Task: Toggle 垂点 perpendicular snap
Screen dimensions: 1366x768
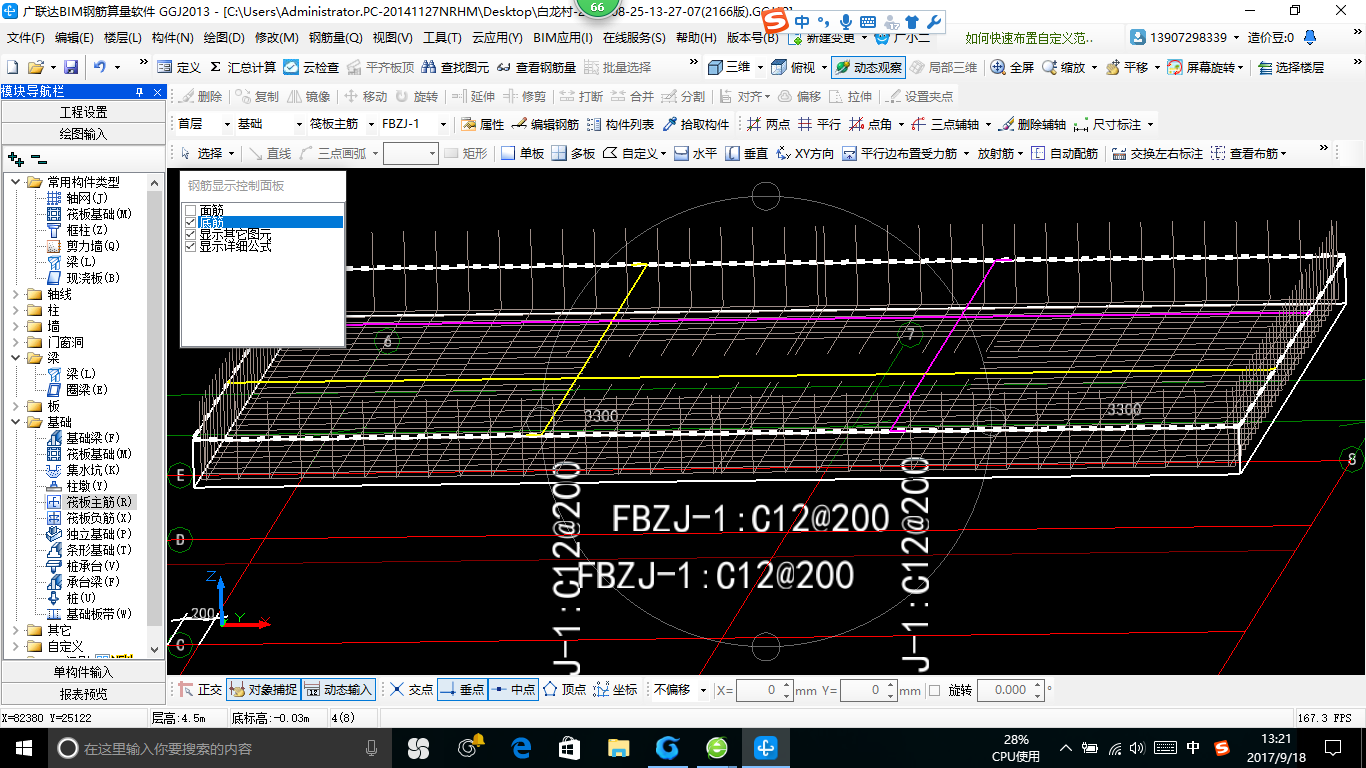Action: pyautogui.click(x=462, y=690)
